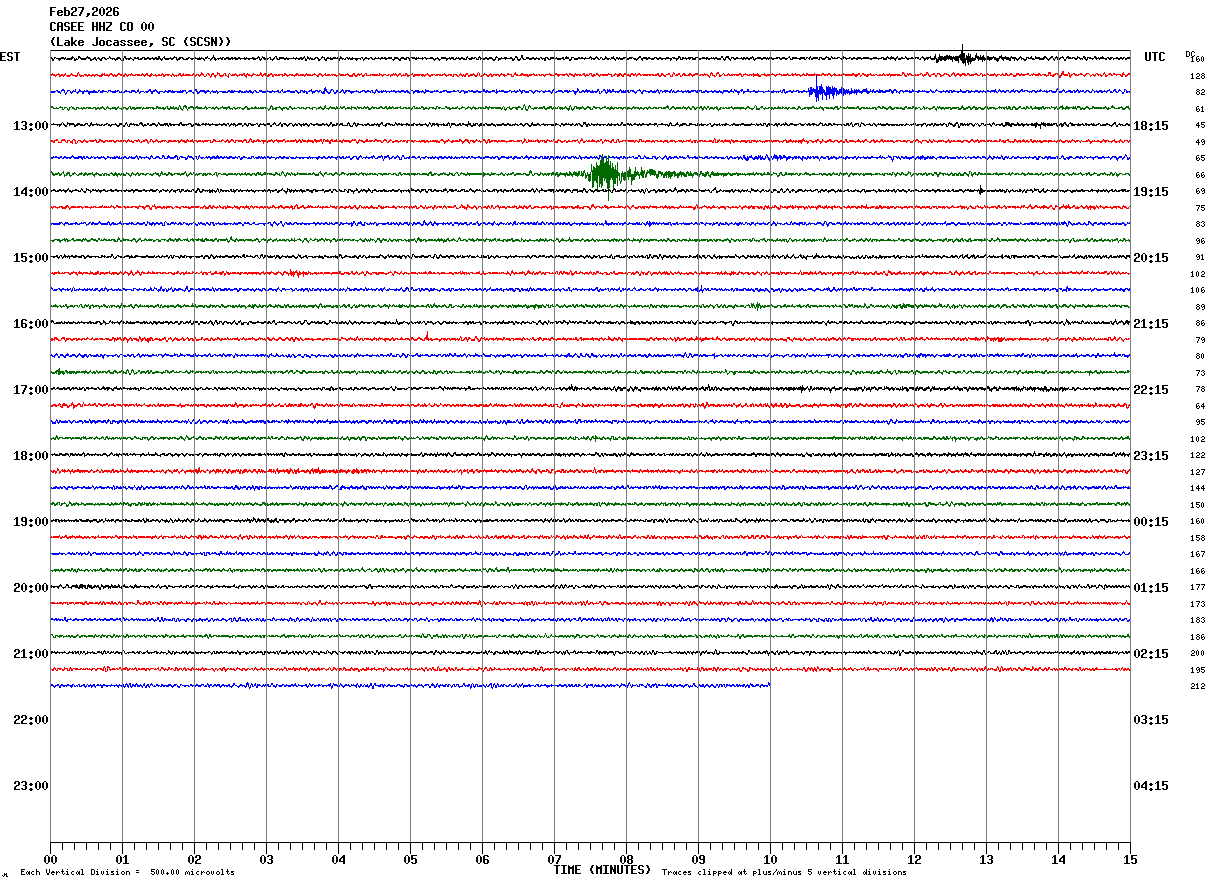Click the "17:00" EST hour label

31,389
